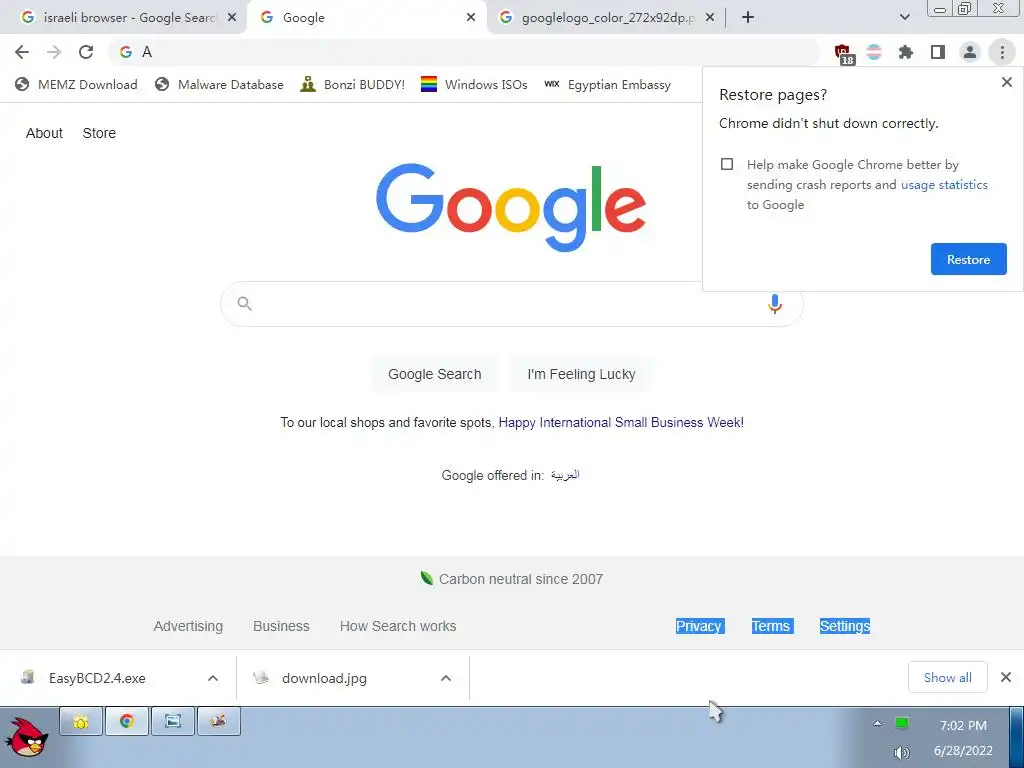1024x768 pixels.
Task: Go back with the browser back arrow
Action: pyautogui.click(x=22, y=52)
